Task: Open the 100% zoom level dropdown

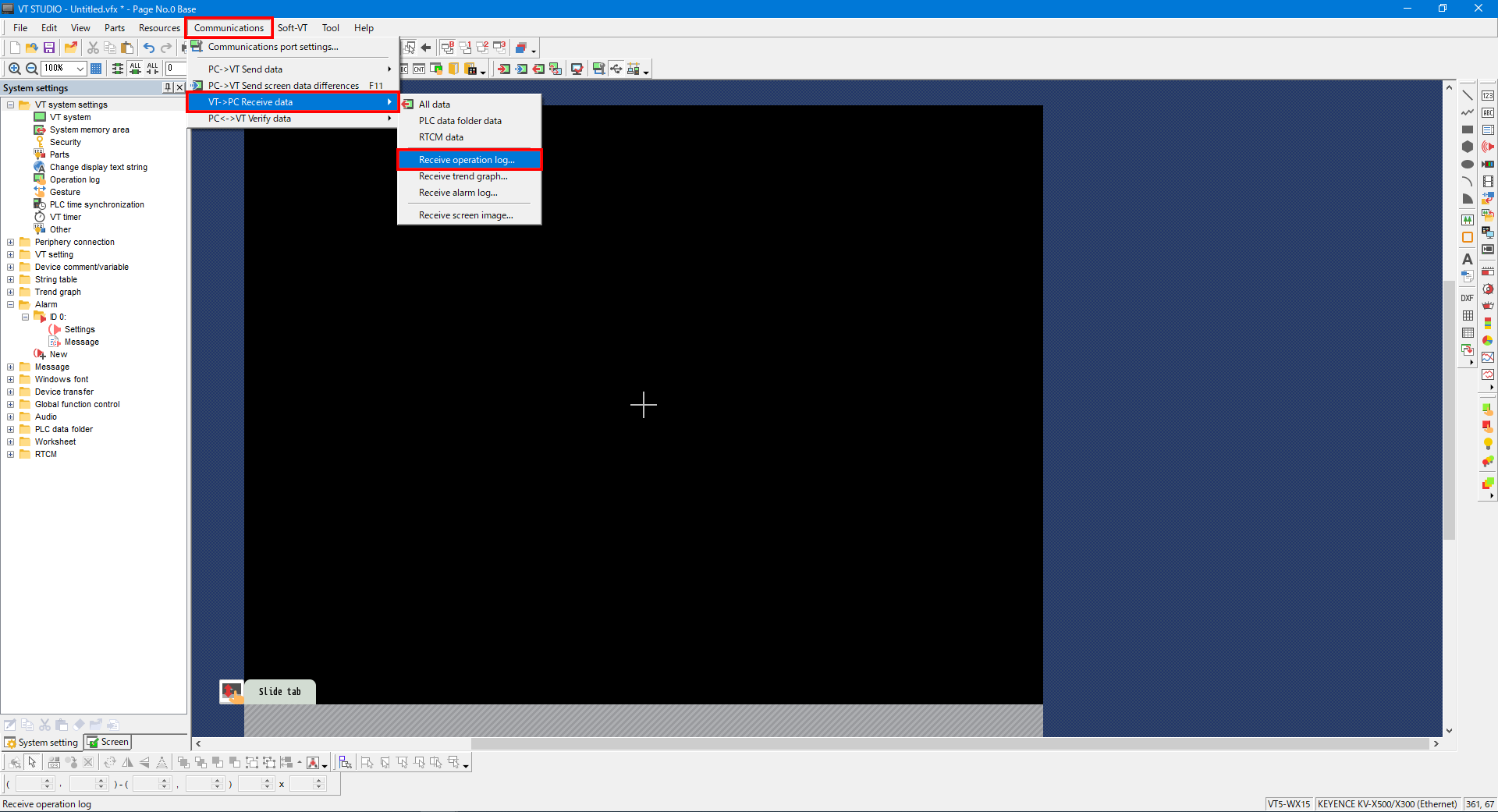Action: (80, 69)
